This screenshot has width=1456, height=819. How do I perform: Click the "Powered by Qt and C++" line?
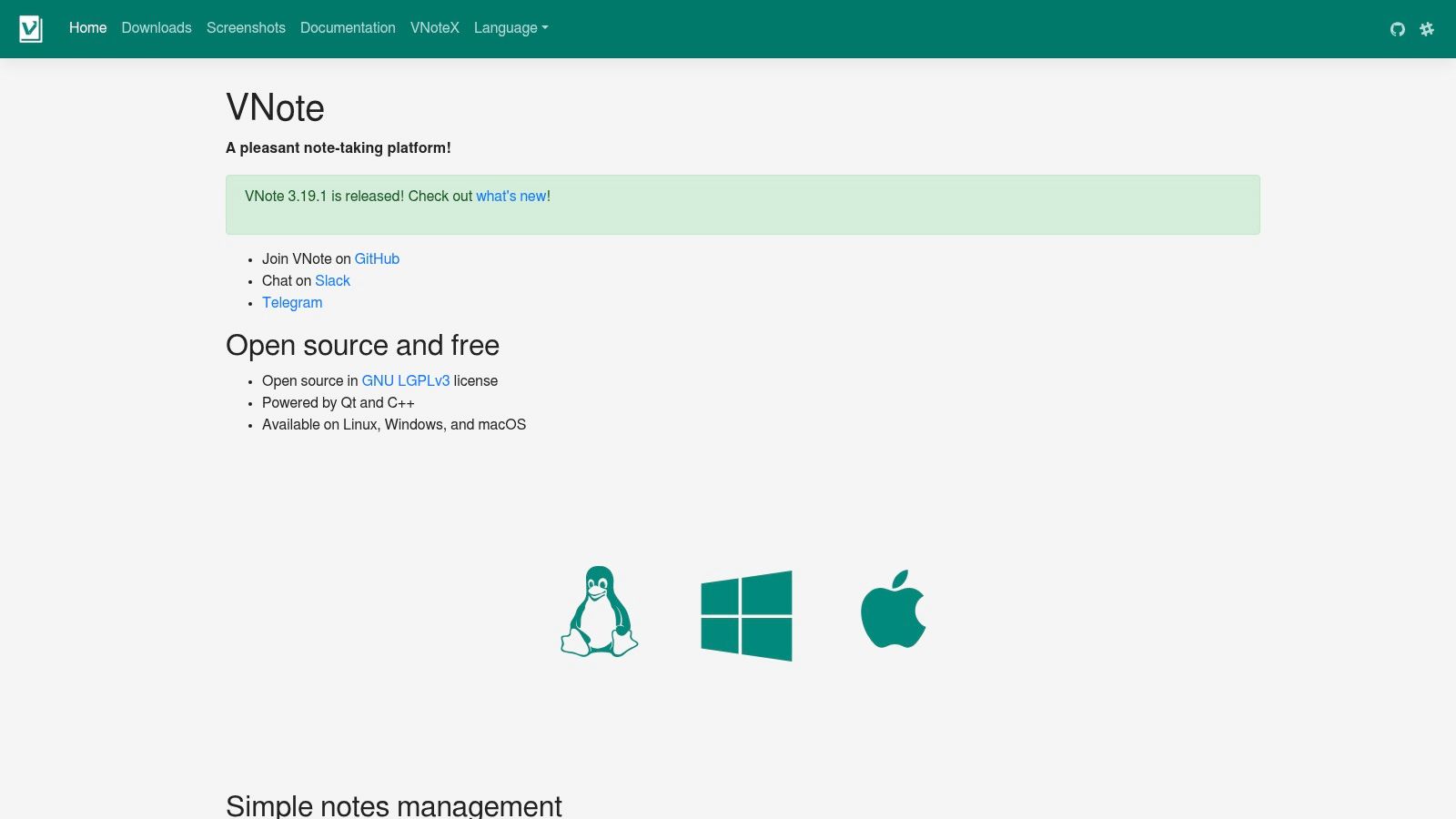coord(339,403)
